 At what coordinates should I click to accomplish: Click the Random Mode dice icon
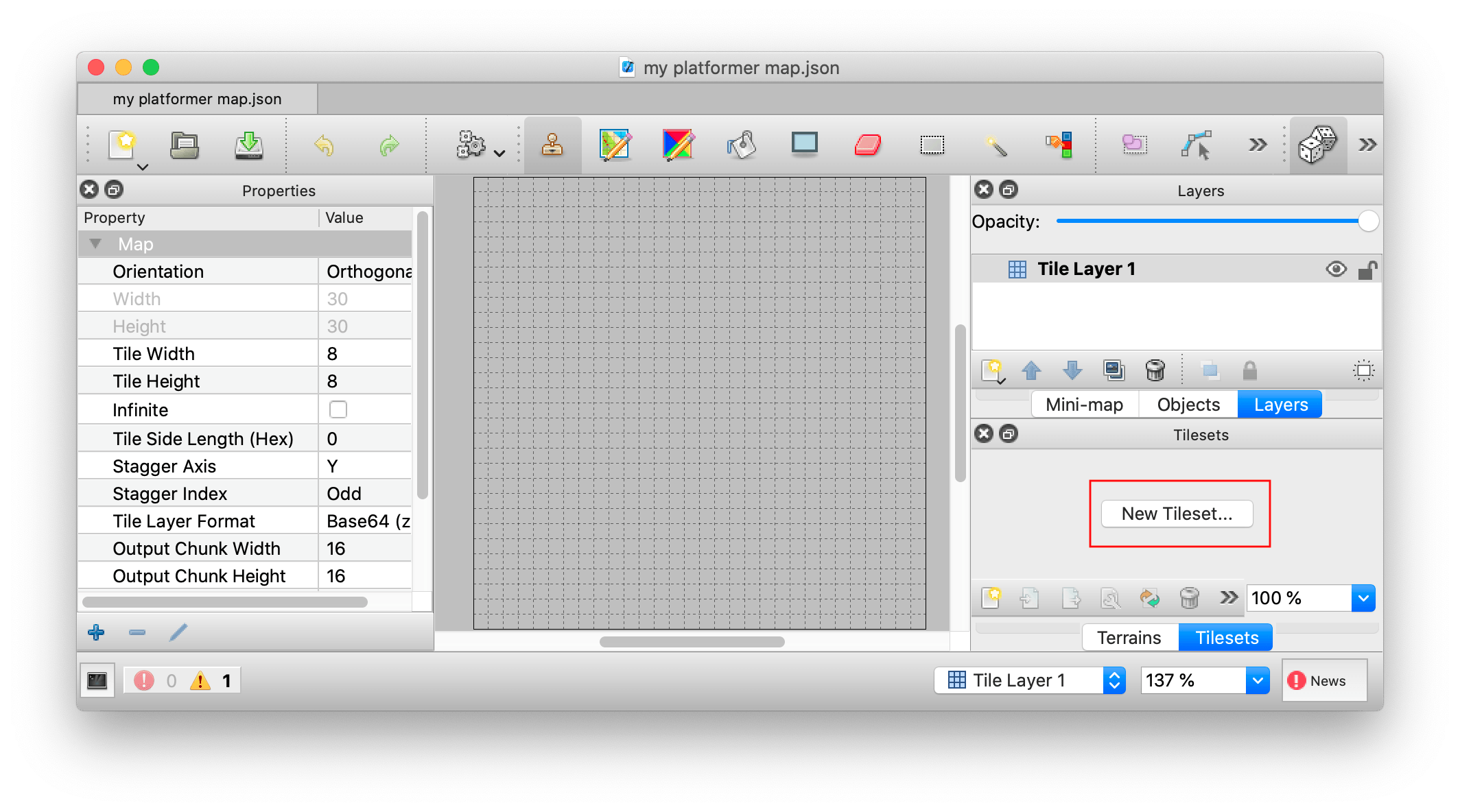click(x=1317, y=145)
